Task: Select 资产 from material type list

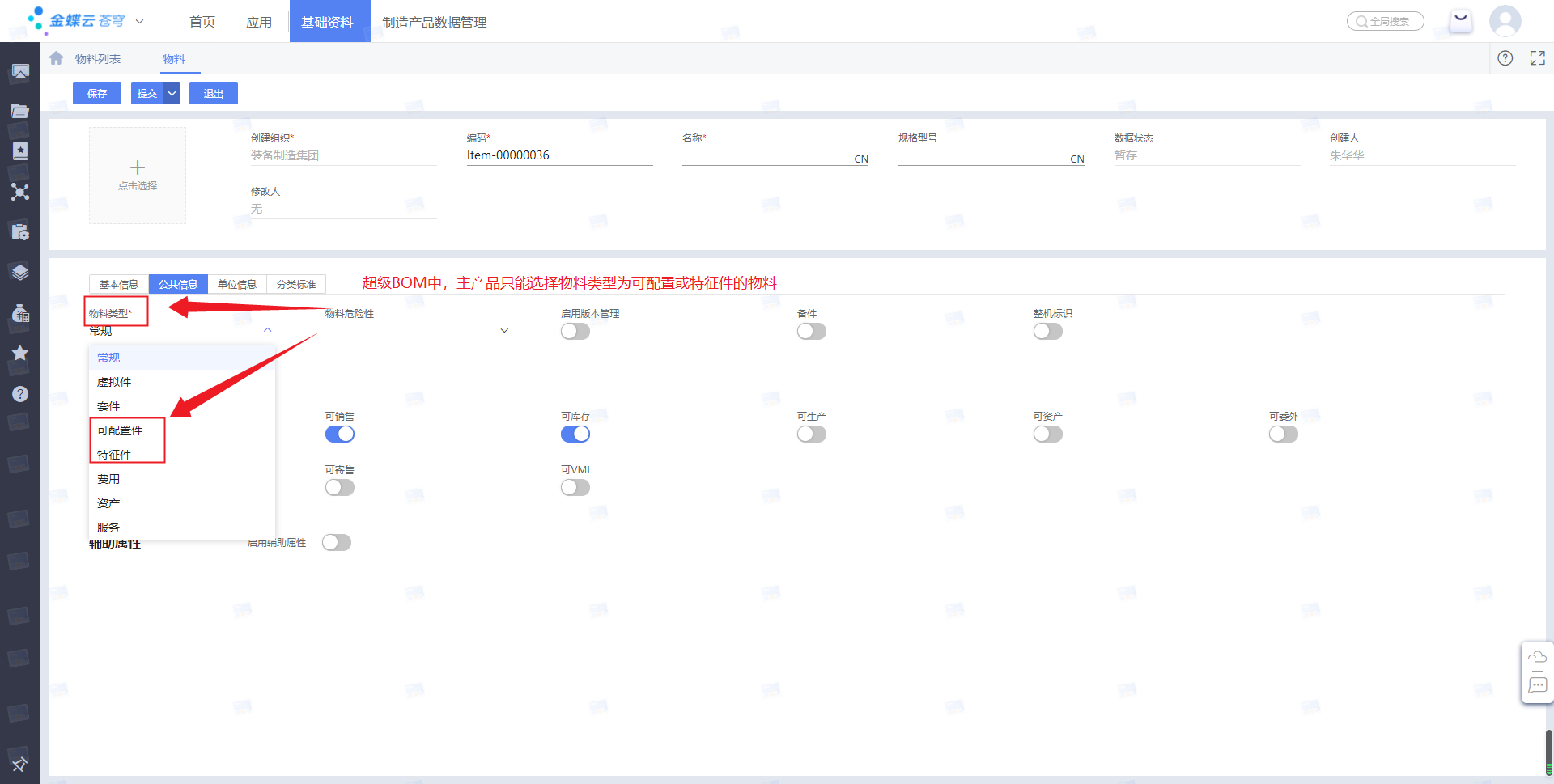Action: pos(182,503)
